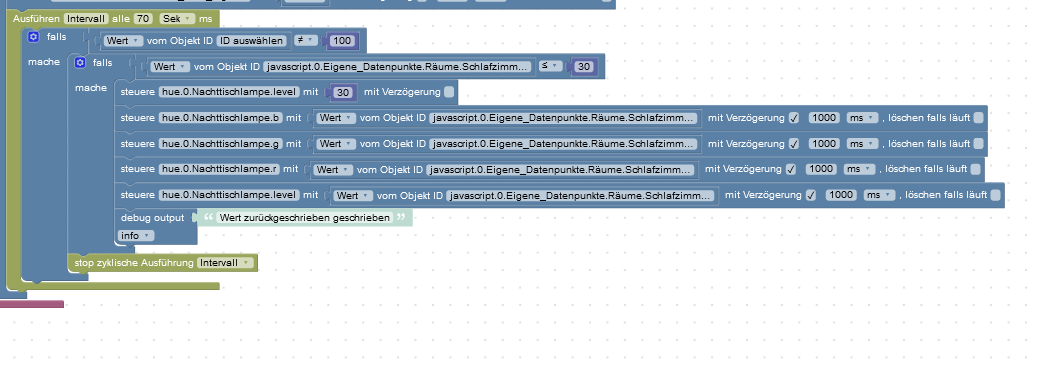Screen dimensions: 1038x370
Task: Click 'ID auswählen' object ID field
Action: [x=252, y=41]
